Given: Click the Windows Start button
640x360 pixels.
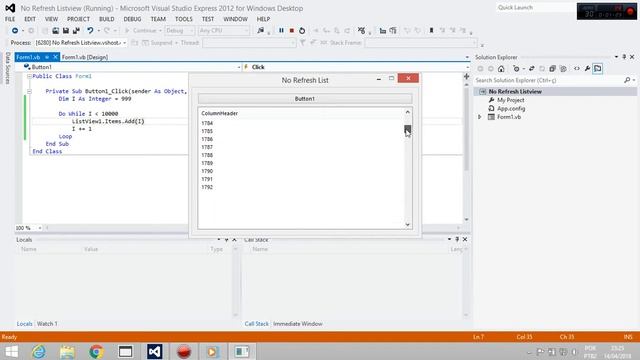Looking at the screenshot, I should click(x=11, y=351).
